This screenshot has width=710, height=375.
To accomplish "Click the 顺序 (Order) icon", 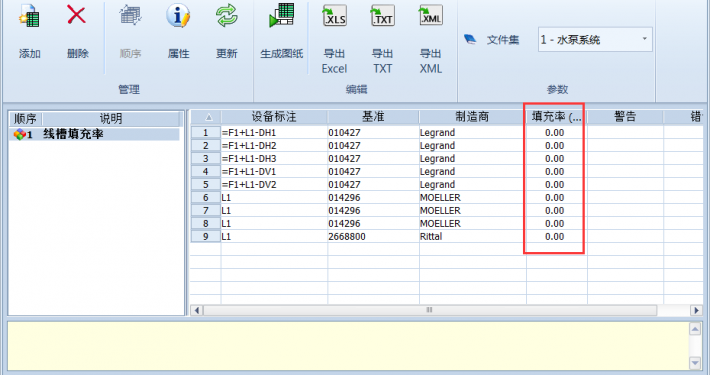I will tap(130, 15).
